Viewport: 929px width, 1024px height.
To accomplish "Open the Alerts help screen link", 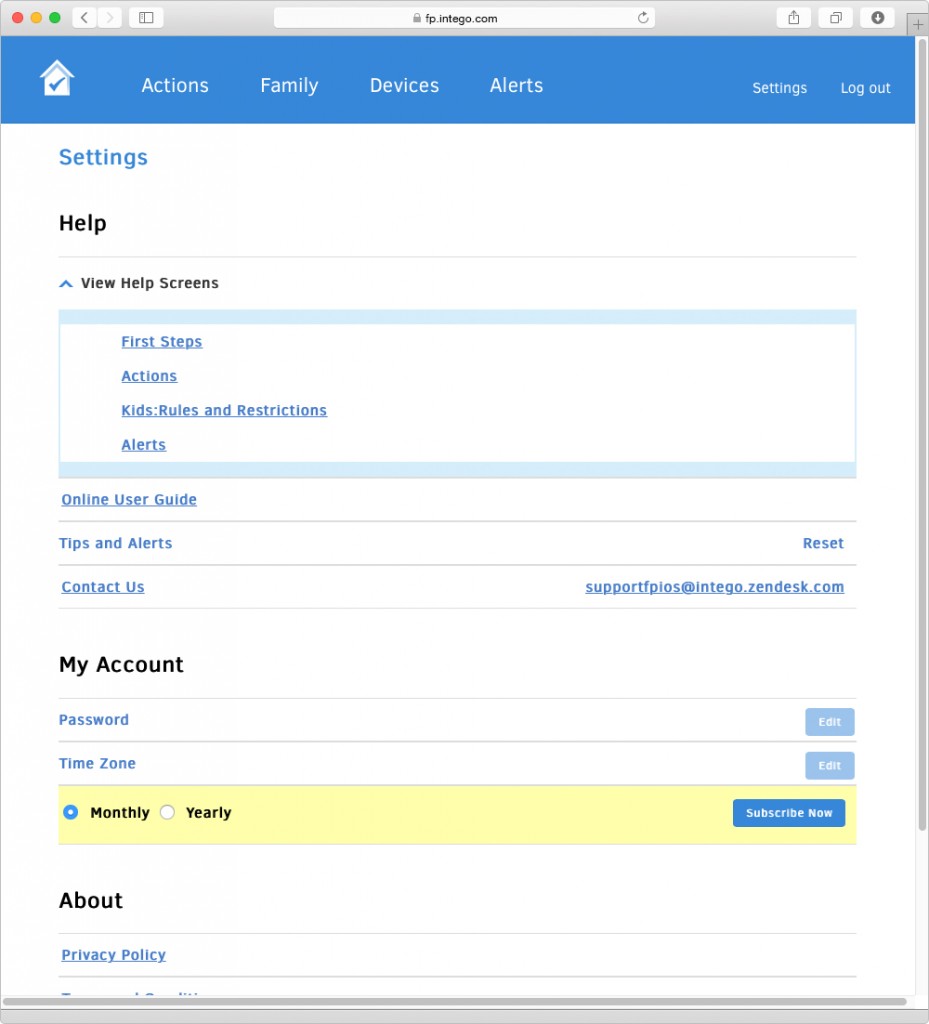I will click(144, 445).
